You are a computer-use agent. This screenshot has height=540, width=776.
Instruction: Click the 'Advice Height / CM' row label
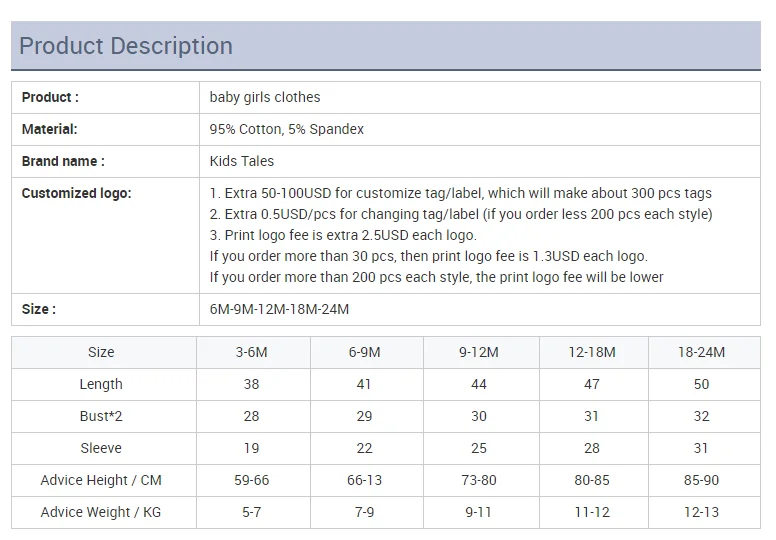coord(101,480)
